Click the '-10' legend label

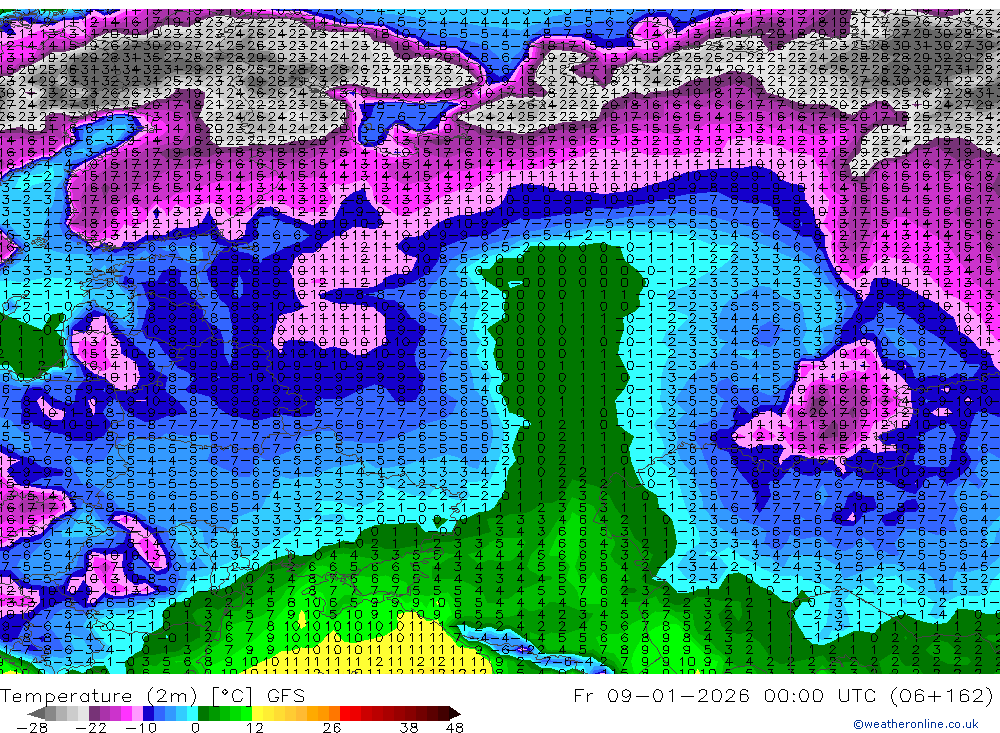click(x=141, y=727)
